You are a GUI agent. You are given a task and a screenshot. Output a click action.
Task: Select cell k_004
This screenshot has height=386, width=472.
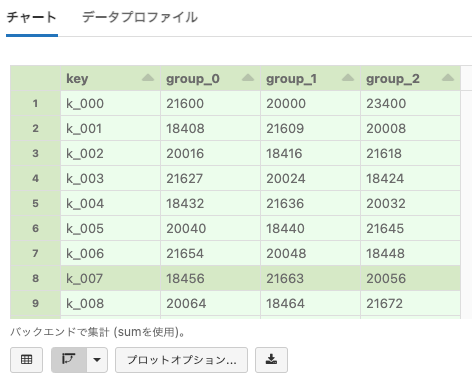[x=110, y=203]
